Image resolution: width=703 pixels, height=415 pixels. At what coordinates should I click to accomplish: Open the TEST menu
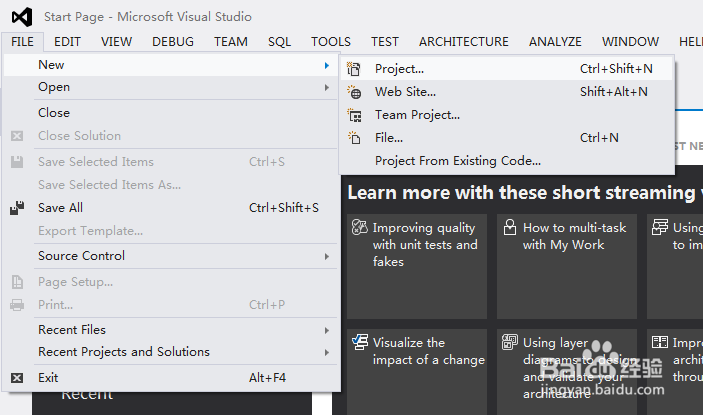click(385, 42)
